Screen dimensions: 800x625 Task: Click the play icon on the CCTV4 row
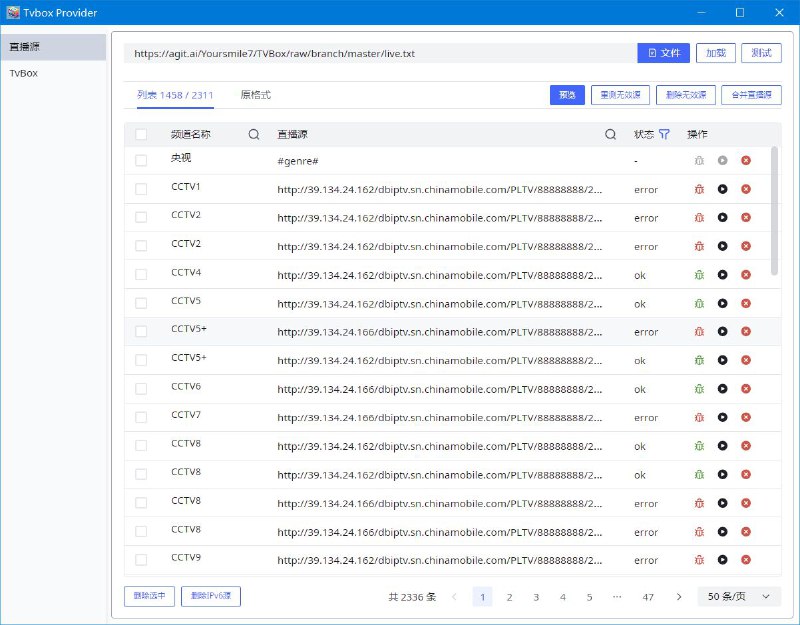click(x=723, y=275)
